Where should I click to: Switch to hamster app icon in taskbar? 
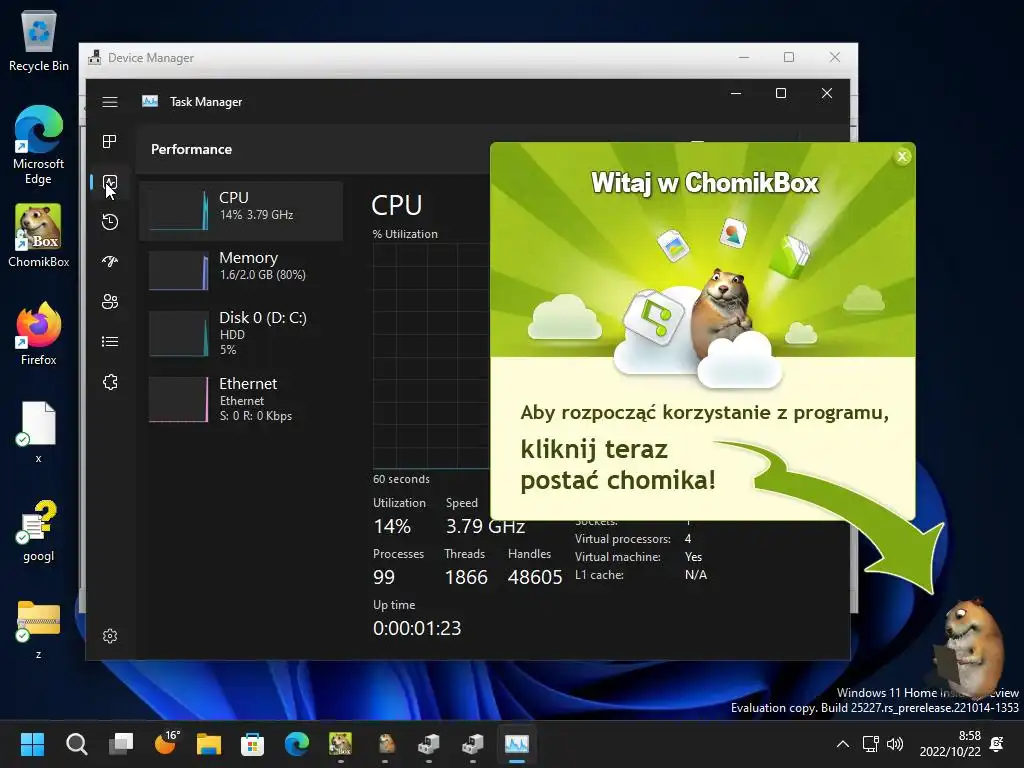[385, 744]
